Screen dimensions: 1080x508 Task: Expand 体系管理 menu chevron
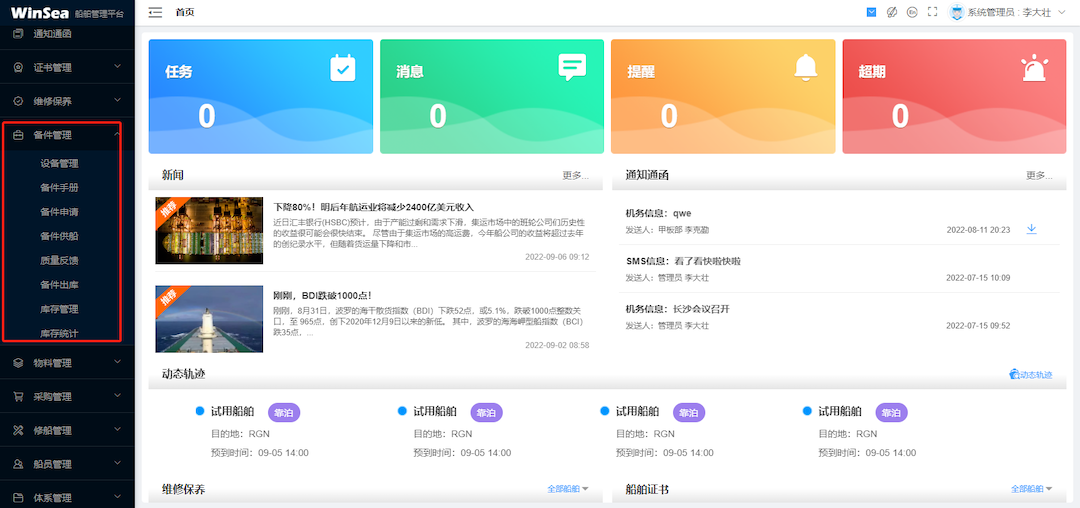point(117,497)
